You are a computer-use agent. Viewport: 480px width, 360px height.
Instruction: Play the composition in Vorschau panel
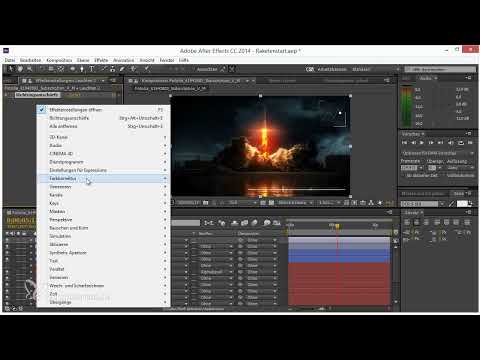click(x=422, y=143)
